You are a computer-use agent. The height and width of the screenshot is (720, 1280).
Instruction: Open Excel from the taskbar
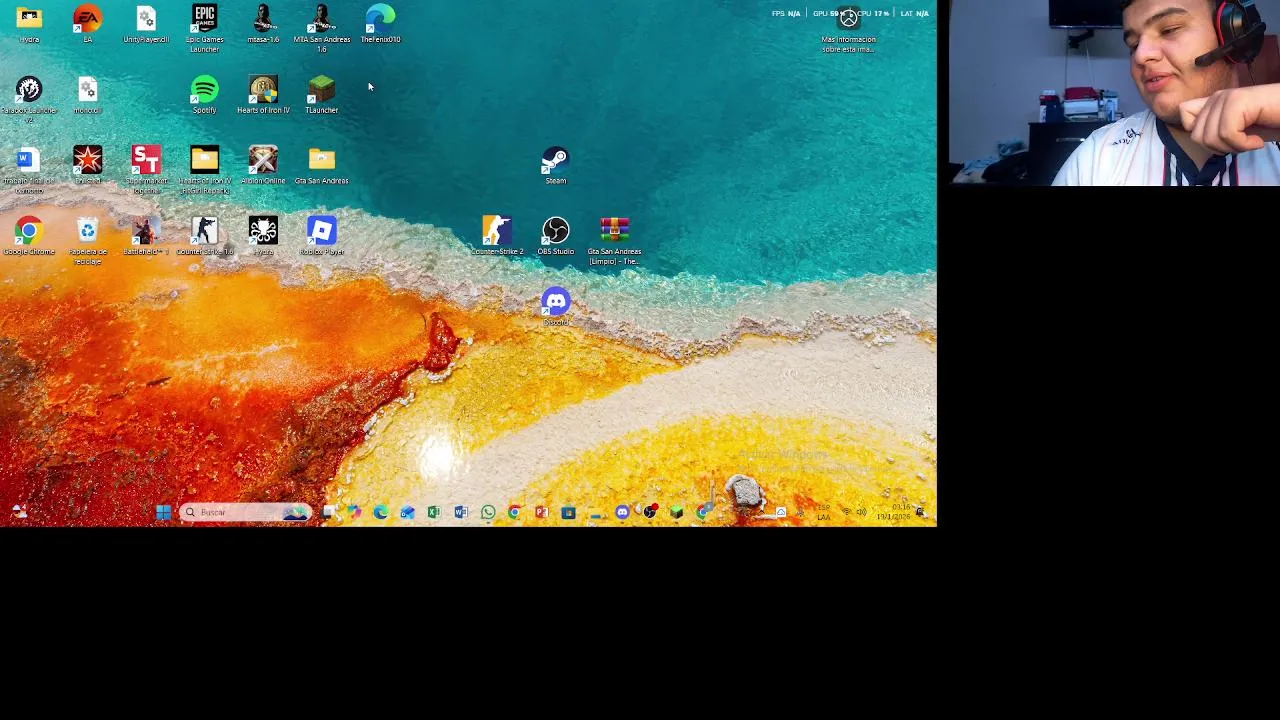coord(434,512)
